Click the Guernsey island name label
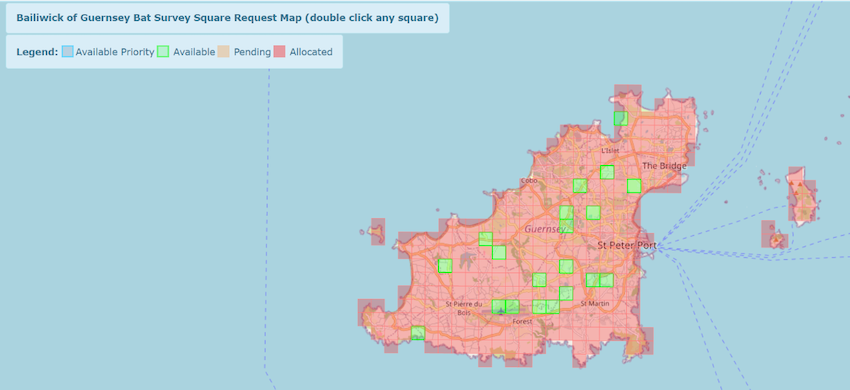This screenshot has width=850, height=390. (x=545, y=230)
